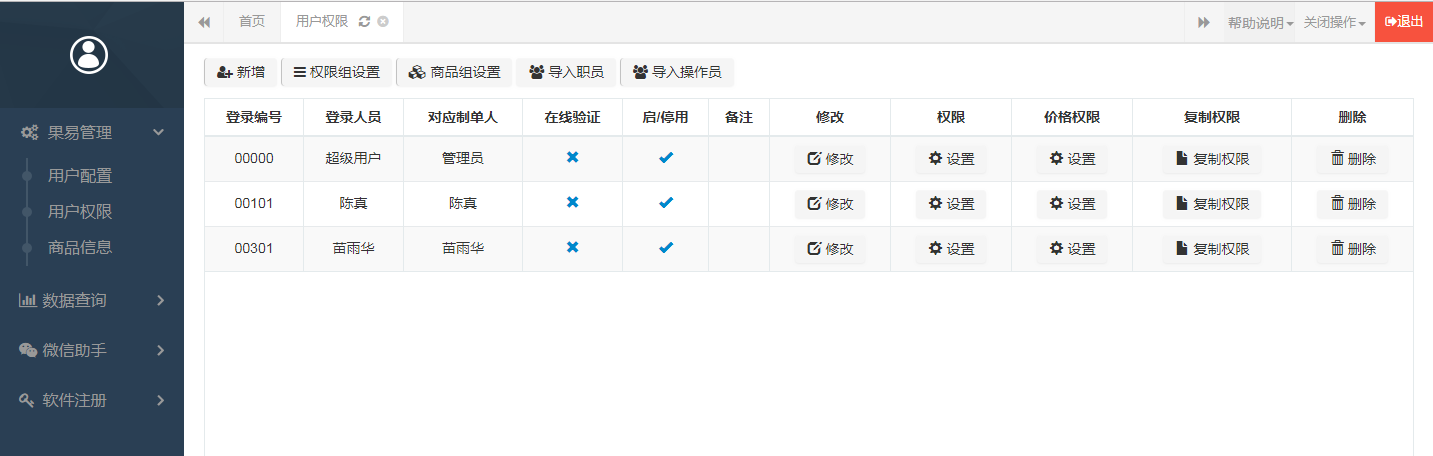Click the right double-arrow tab scroll icon

point(1204,22)
